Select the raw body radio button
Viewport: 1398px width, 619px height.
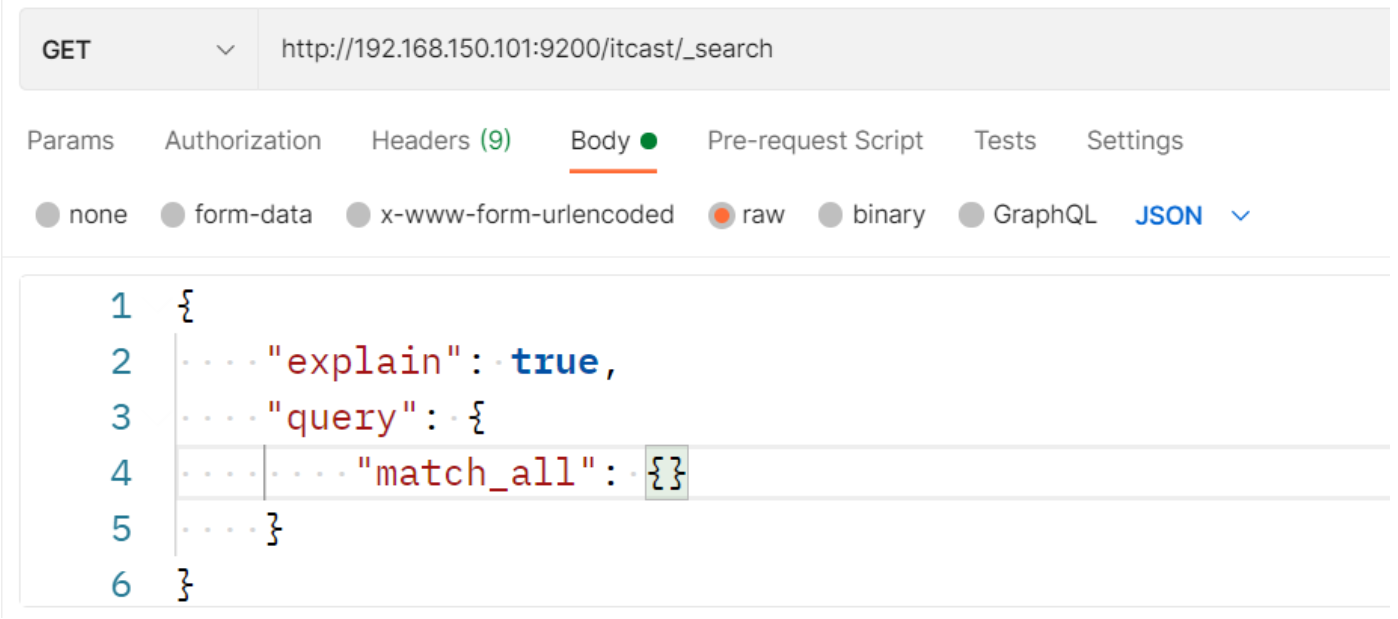pos(721,215)
